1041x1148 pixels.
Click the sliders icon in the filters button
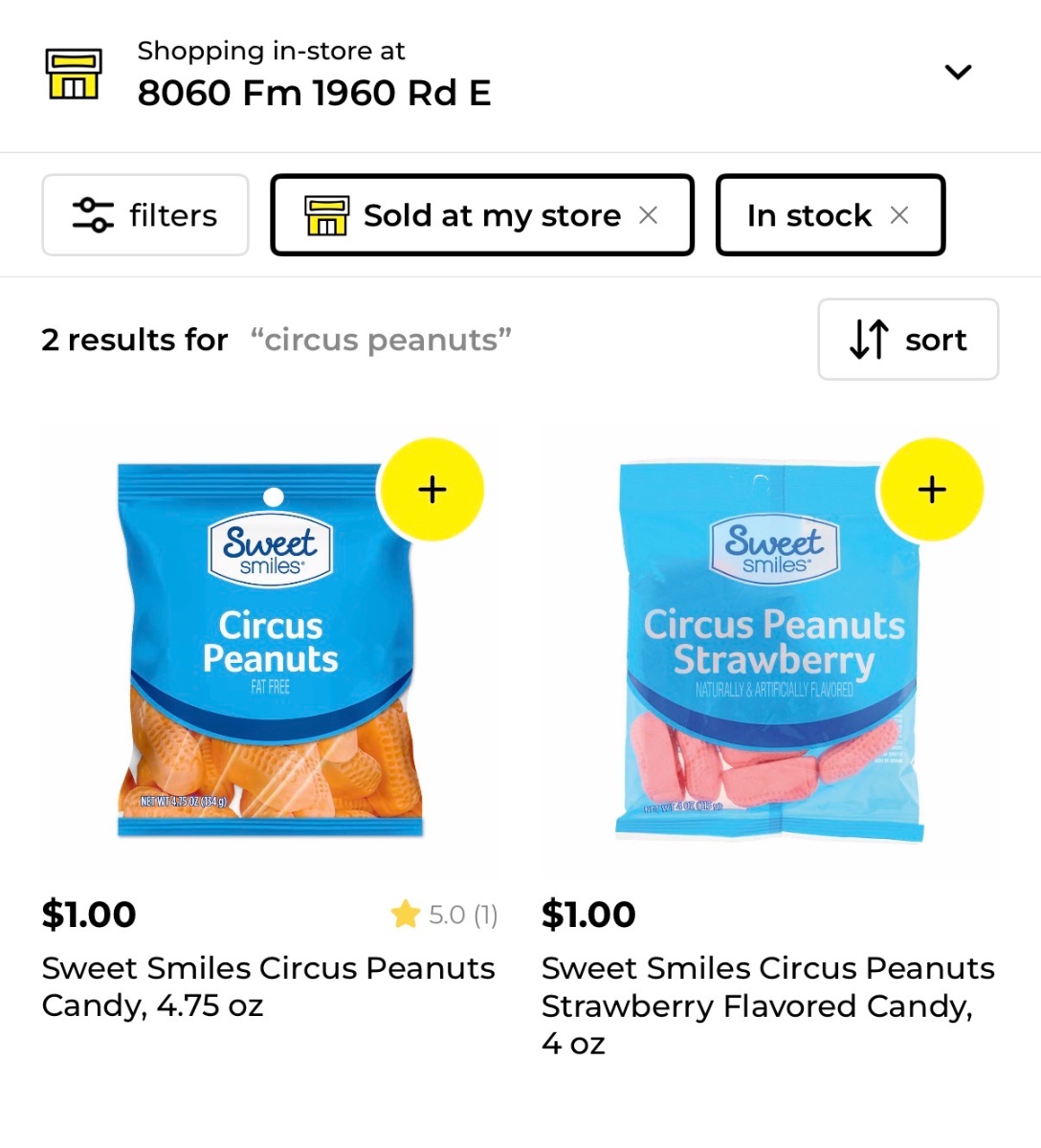point(93,215)
